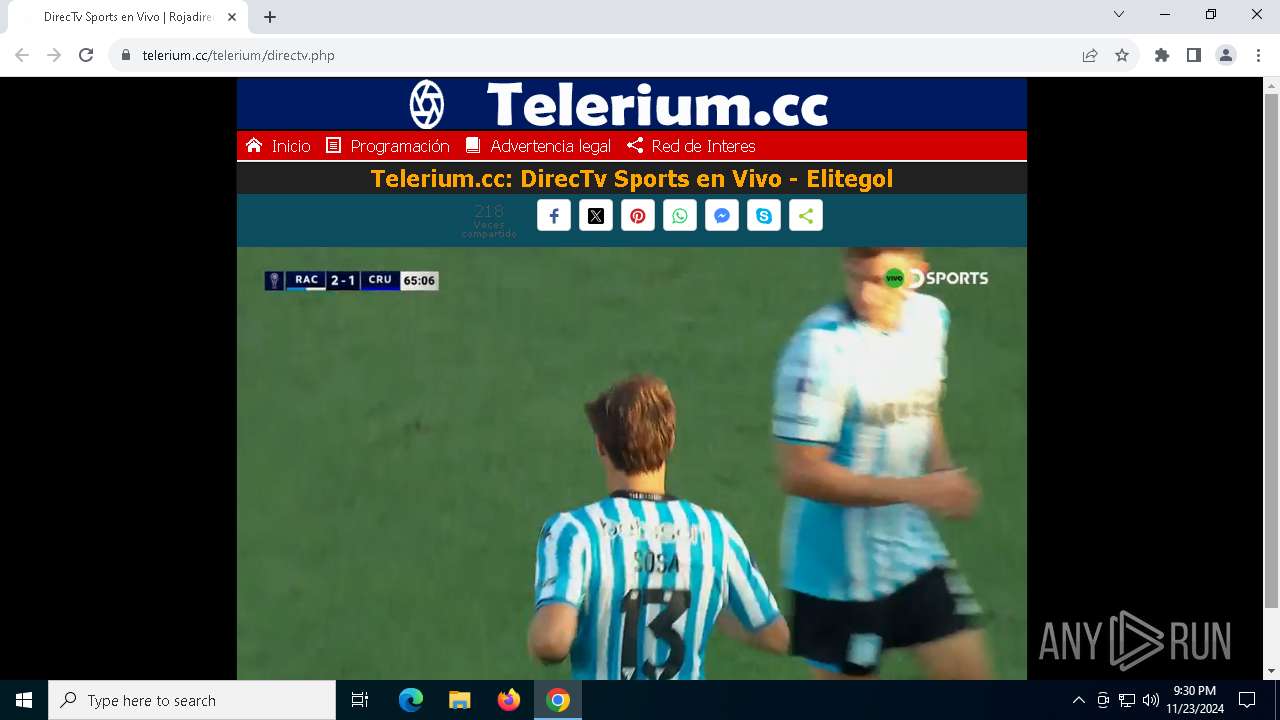This screenshot has width=1280, height=720.
Task: Open the Advertencia legal menu link
Action: tap(538, 146)
